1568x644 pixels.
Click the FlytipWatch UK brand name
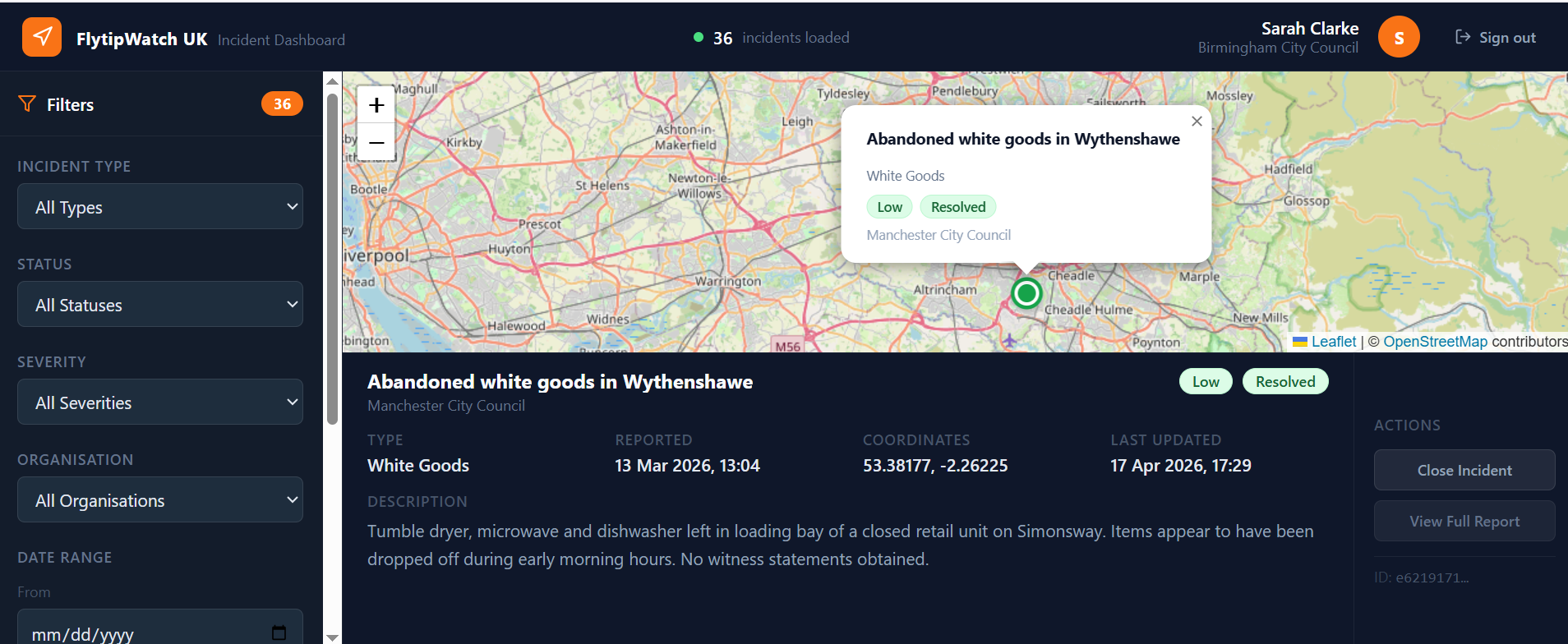click(141, 39)
